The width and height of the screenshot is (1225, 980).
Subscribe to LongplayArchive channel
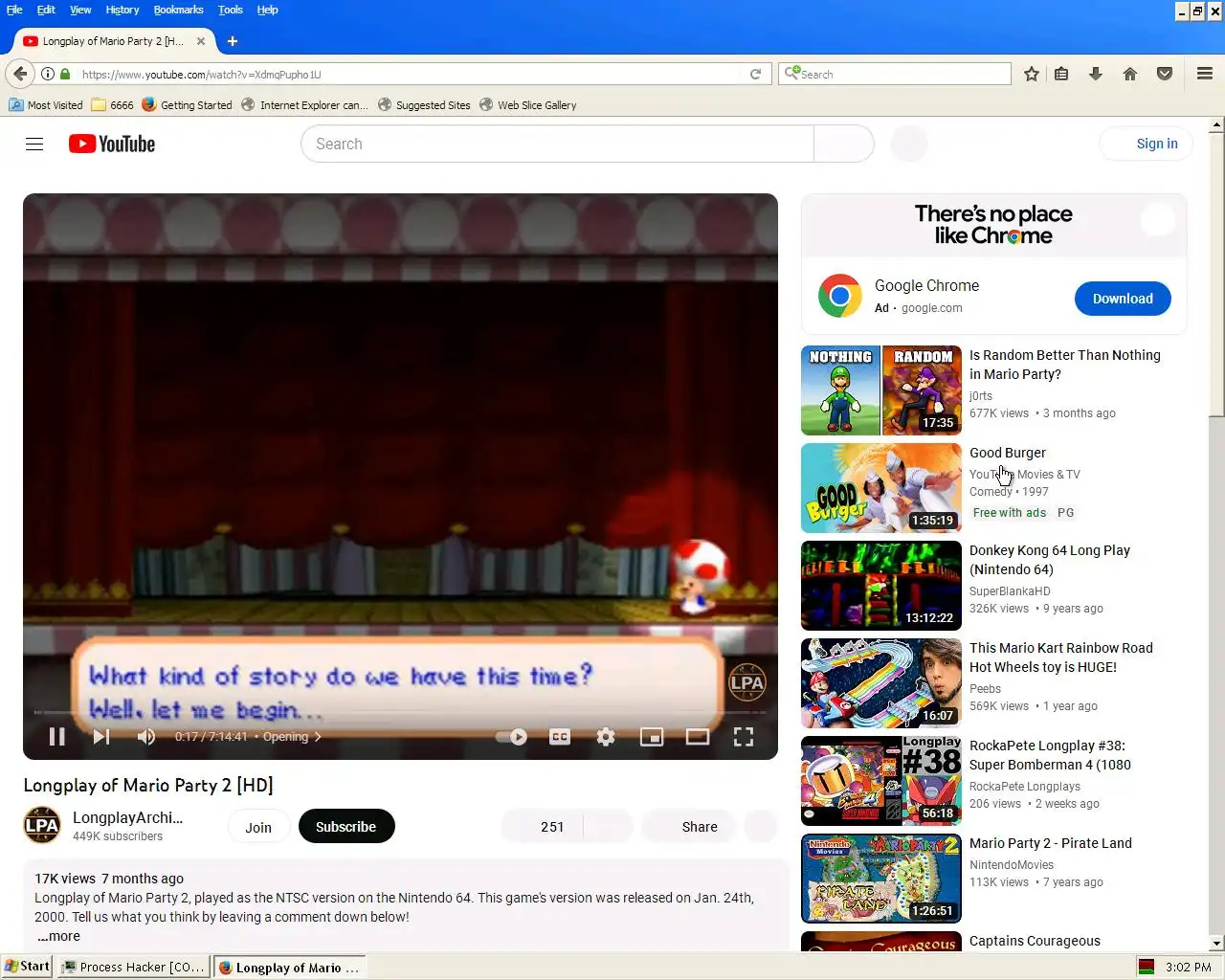[346, 827]
